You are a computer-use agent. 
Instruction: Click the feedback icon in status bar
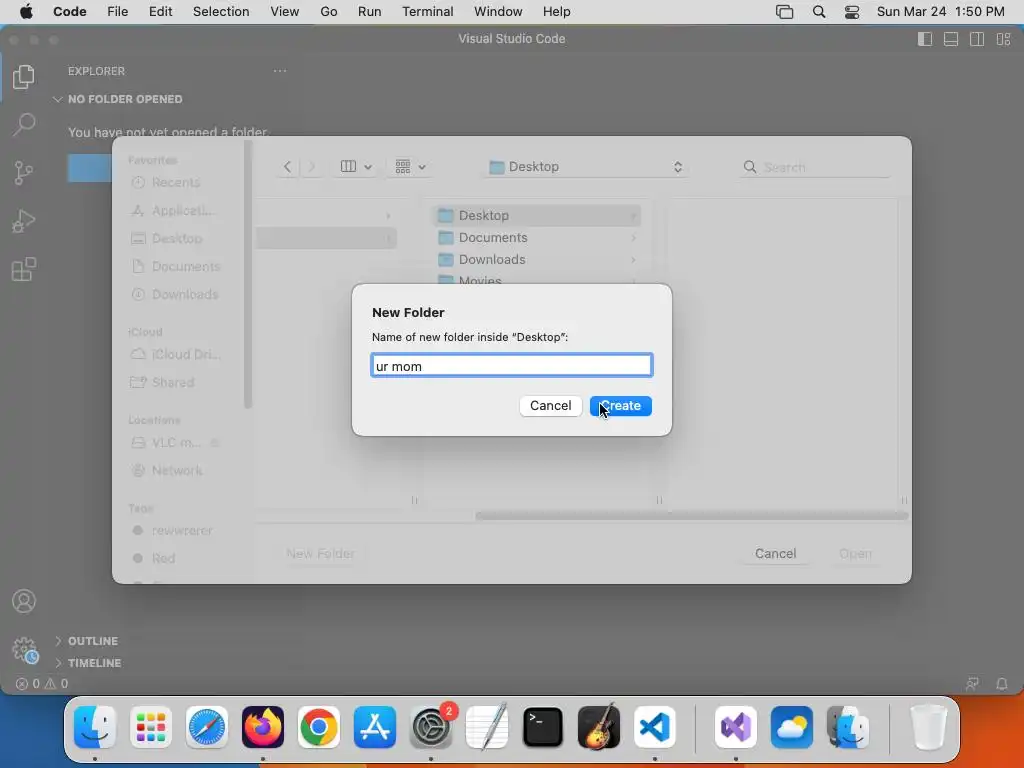point(972,684)
